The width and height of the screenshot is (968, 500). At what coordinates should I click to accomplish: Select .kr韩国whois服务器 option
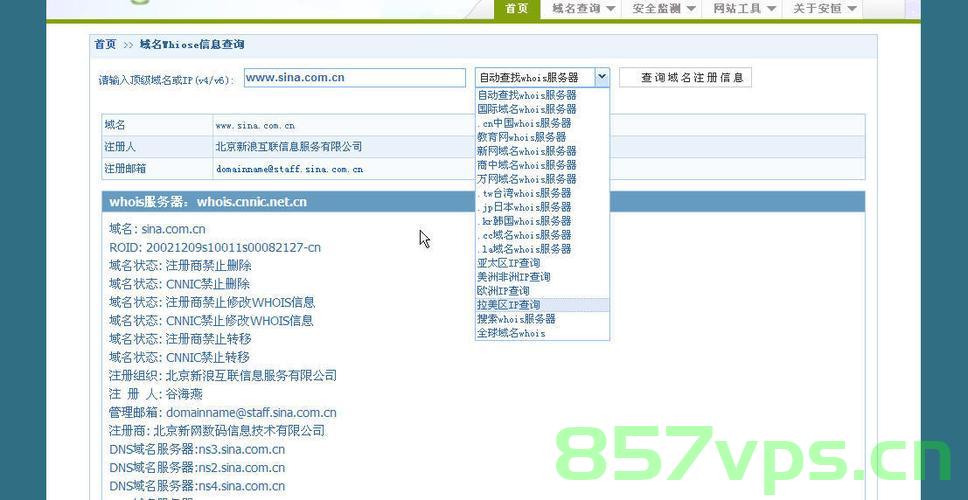tap(542, 221)
